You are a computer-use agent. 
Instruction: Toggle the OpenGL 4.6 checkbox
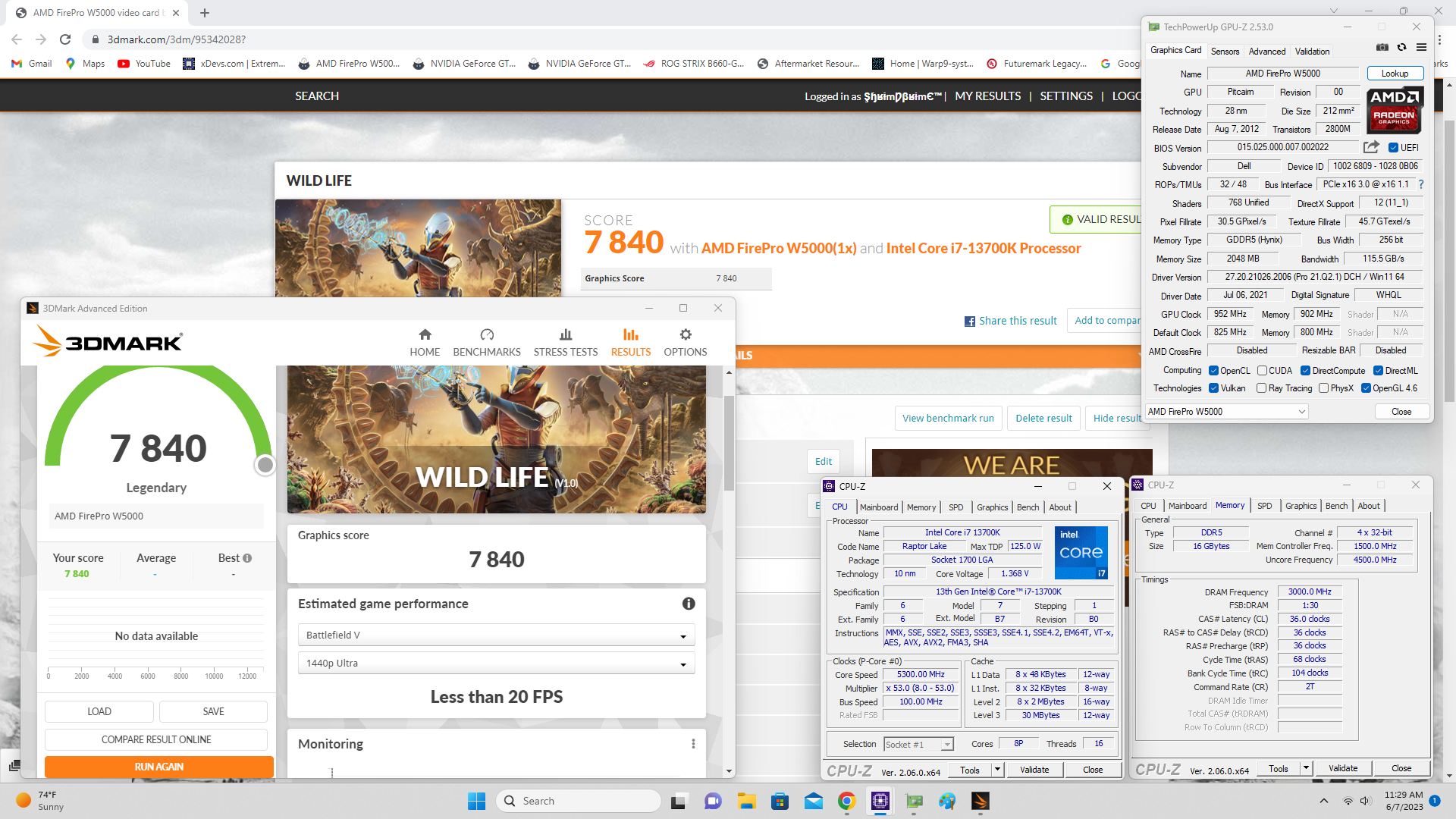pos(1366,388)
